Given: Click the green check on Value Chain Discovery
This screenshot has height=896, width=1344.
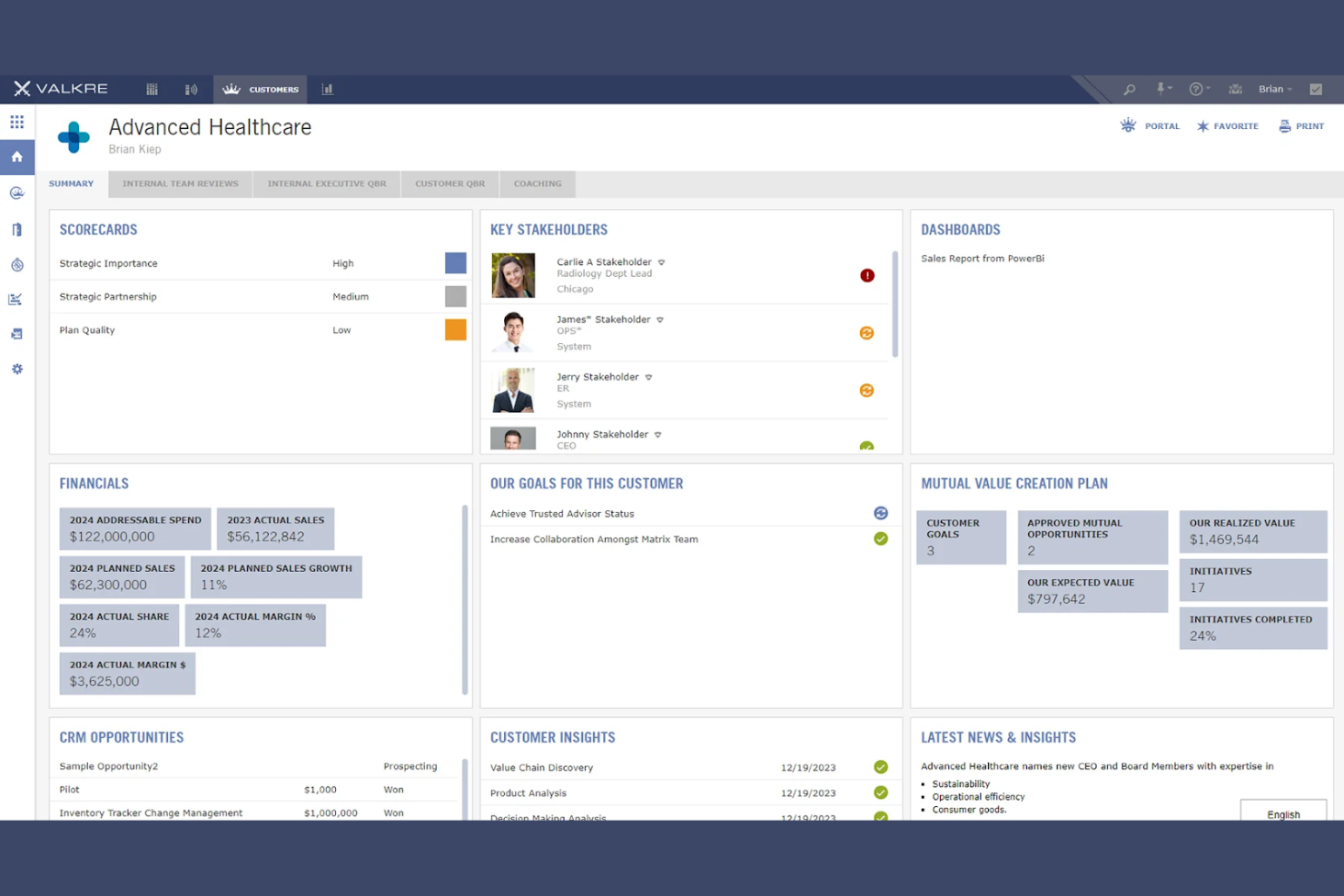Looking at the screenshot, I should point(880,767).
